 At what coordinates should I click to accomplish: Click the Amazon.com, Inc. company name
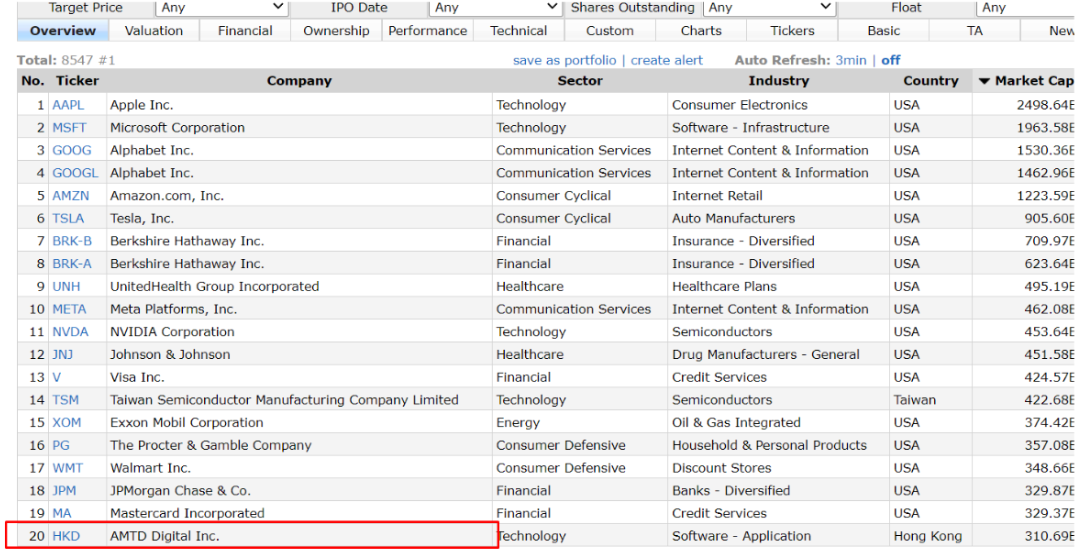[x=167, y=196]
